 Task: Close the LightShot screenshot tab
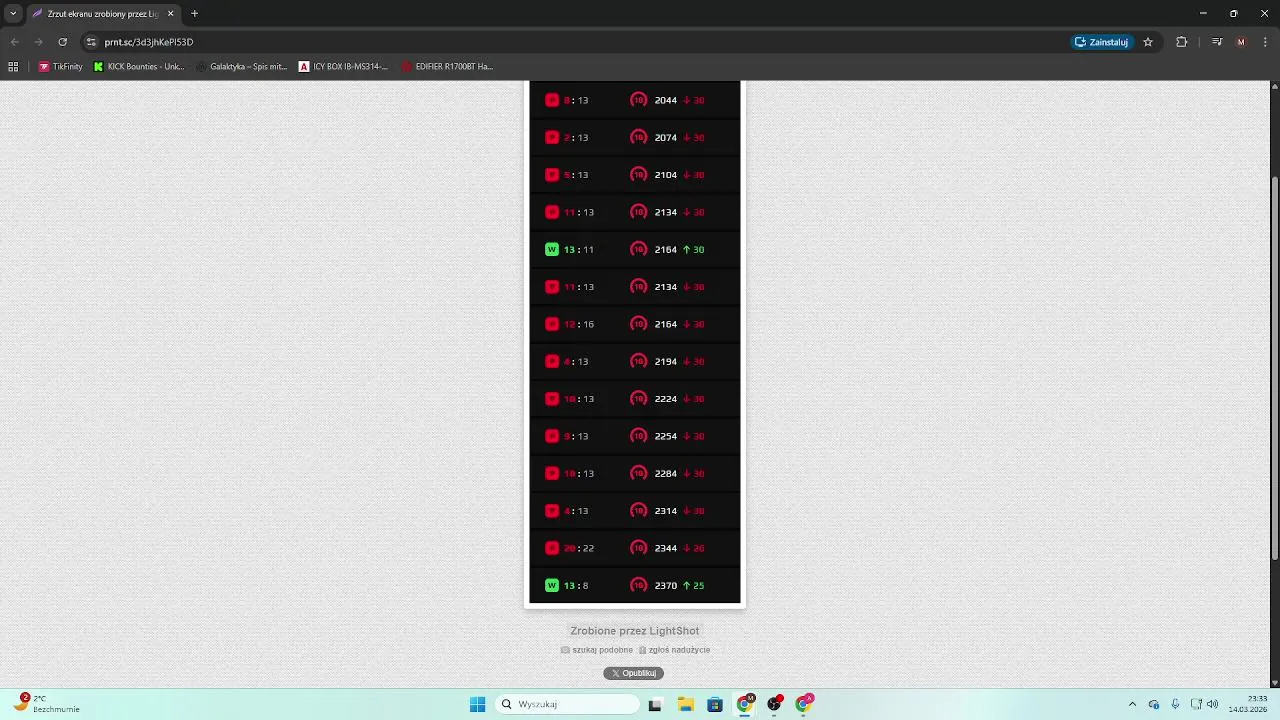(x=171, y=14)
